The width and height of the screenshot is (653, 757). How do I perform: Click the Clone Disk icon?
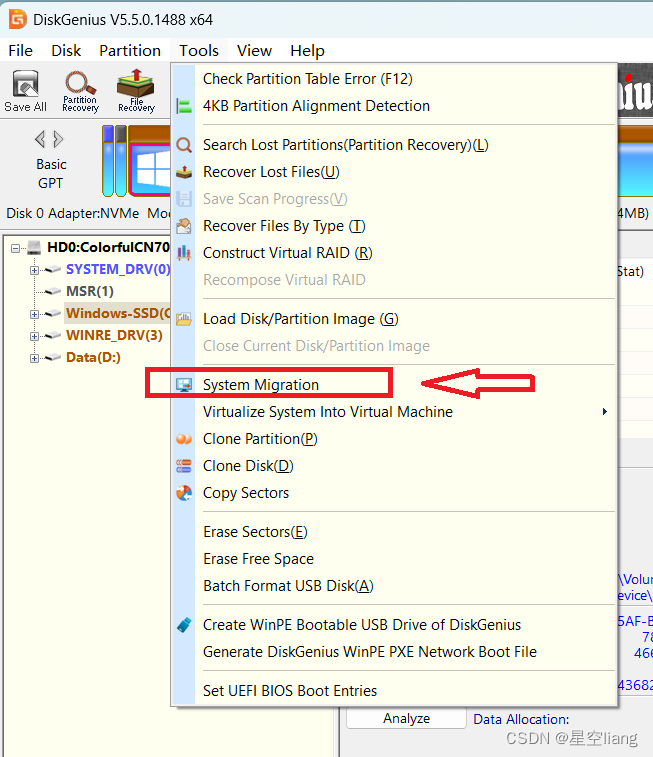pos(184,466)
